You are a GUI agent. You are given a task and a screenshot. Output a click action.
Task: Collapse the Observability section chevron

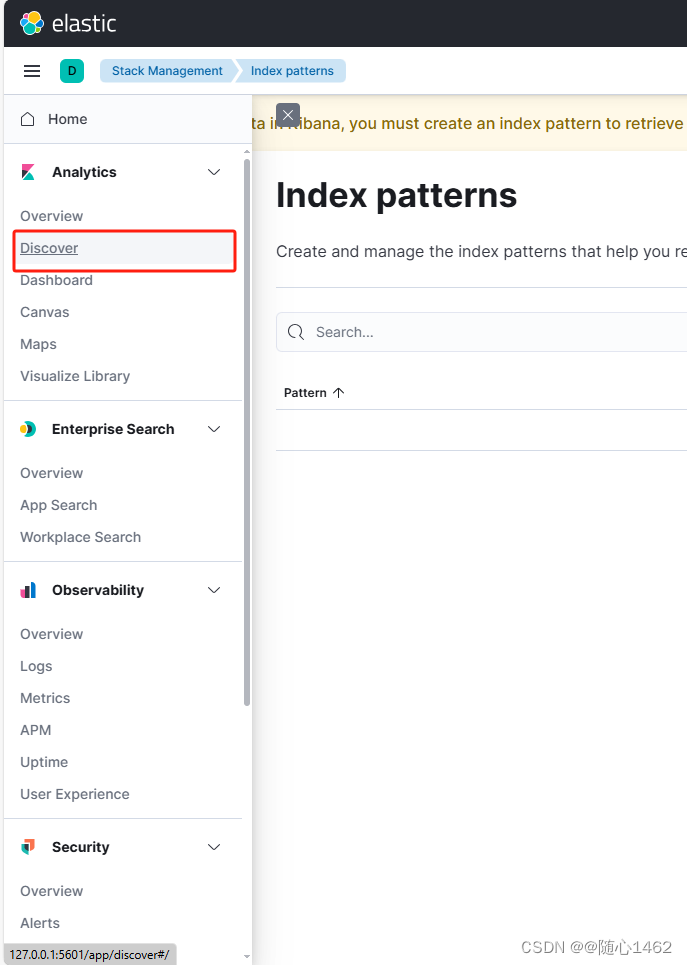[x=214, y=590]
